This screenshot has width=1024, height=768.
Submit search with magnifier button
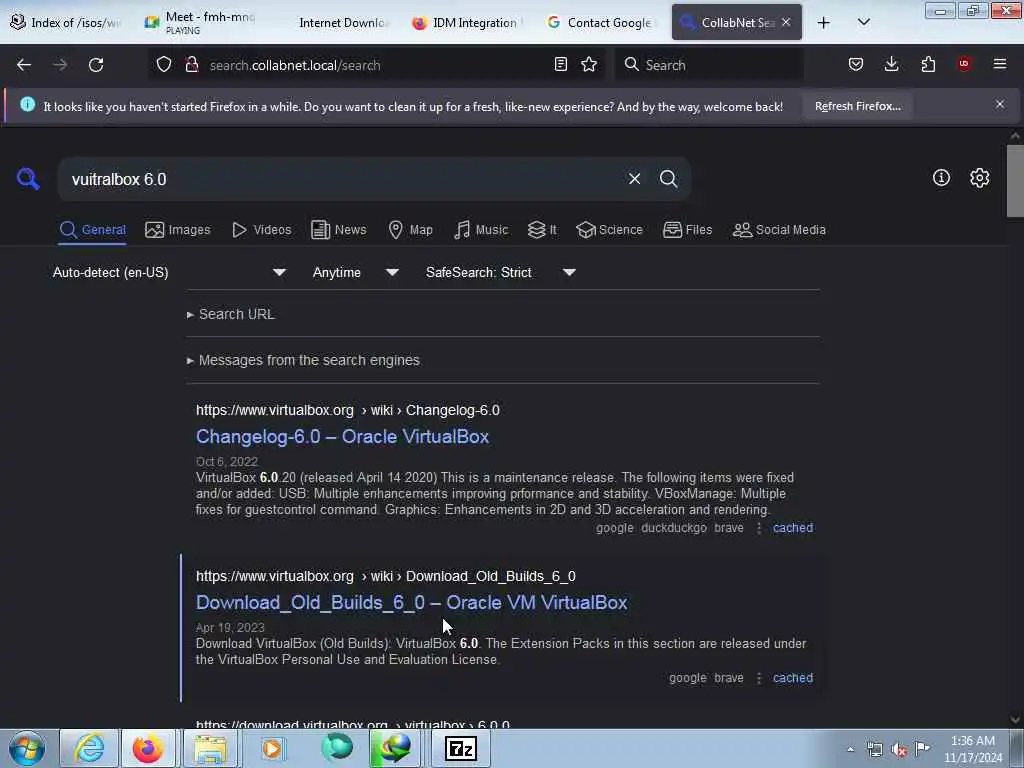(x=668, y=178)
